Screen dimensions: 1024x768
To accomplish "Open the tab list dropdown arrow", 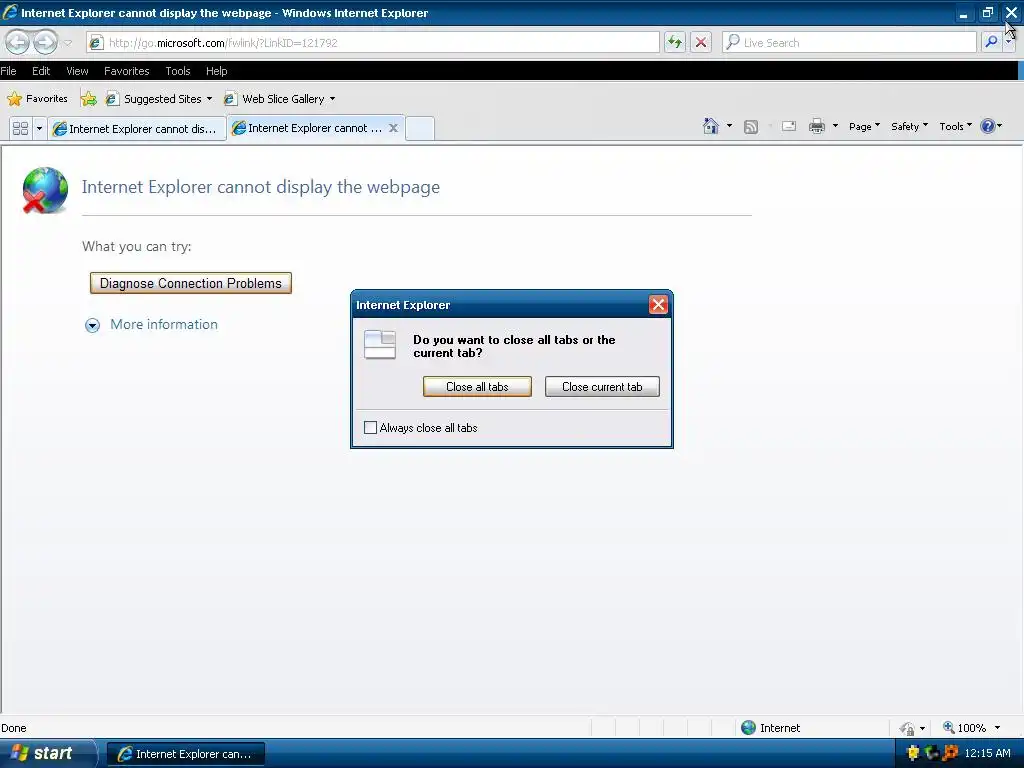I will (x=39, y=128).
